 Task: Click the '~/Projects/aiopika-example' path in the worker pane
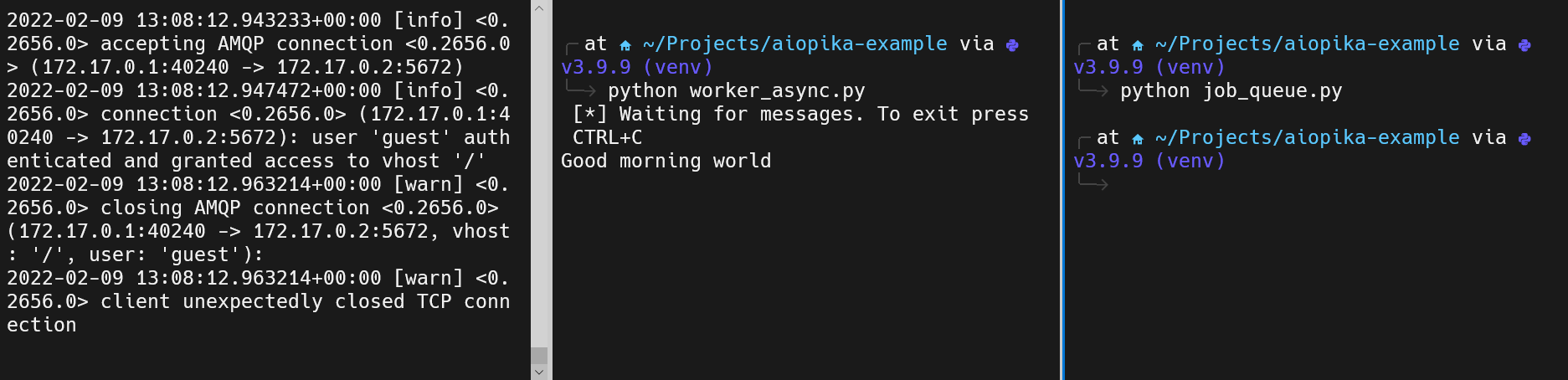point(795,44)
